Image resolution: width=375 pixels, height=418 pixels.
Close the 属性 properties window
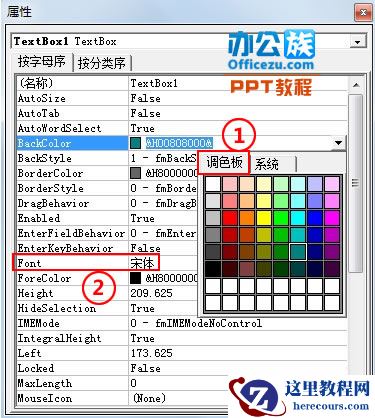click(363, 13)
